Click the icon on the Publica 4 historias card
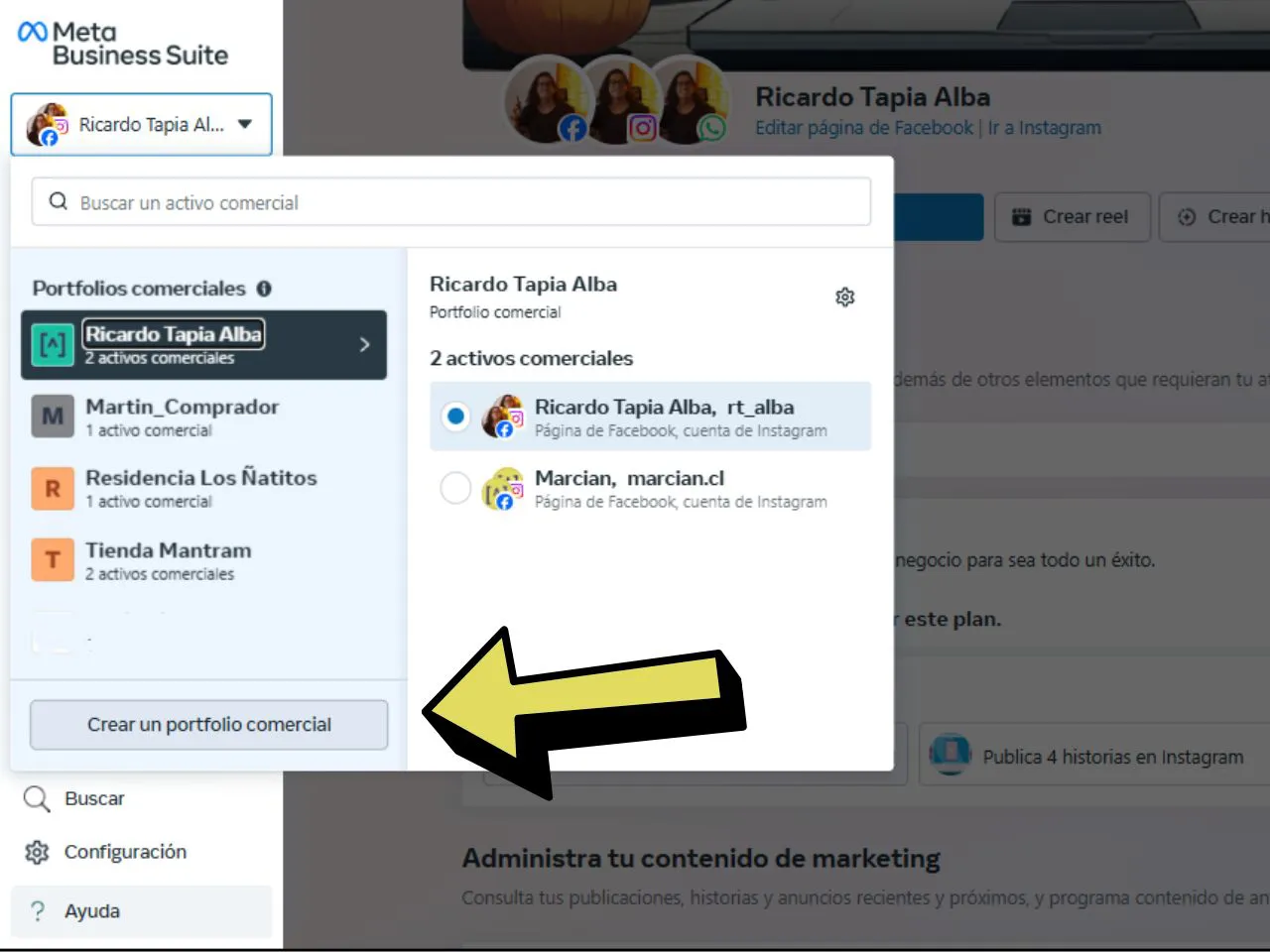Image resolution: width=1270 pixels, height=952 pixels. [x=951, y=755]
